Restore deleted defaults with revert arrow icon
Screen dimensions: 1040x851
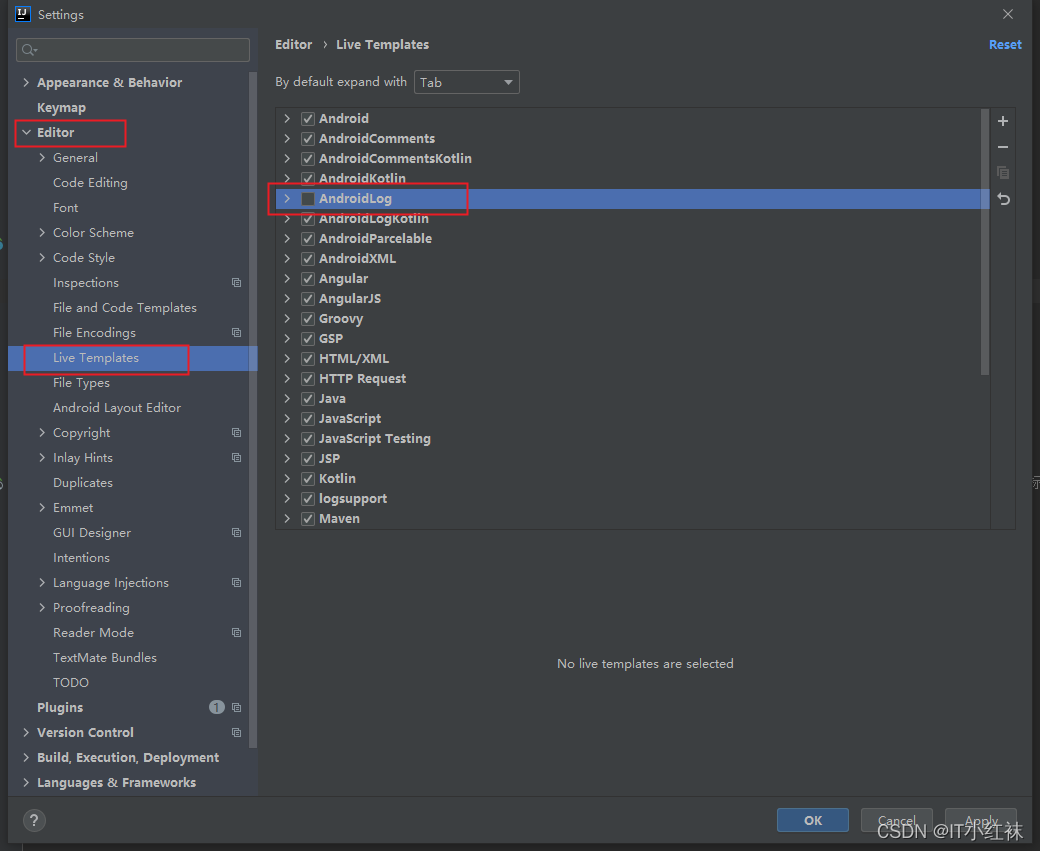point(1003,199)
